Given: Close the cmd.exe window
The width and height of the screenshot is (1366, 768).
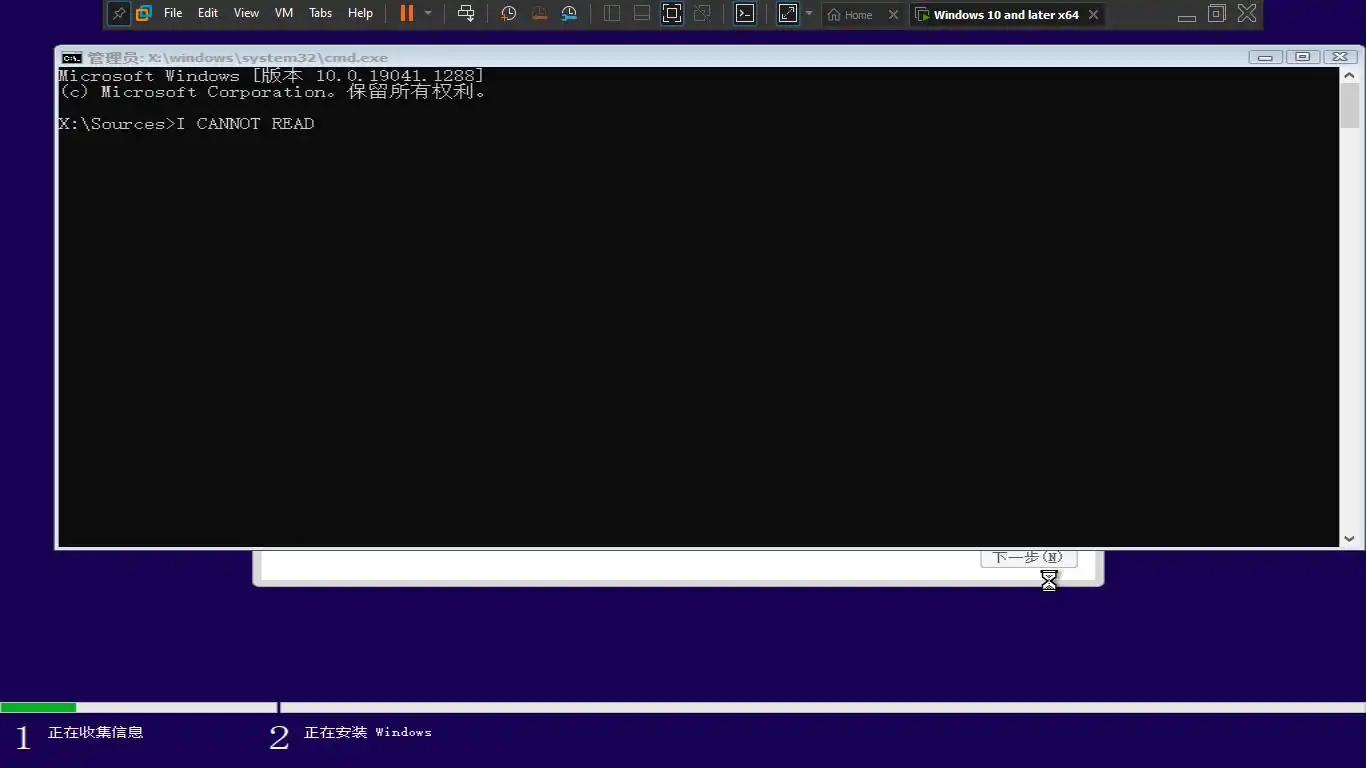Looking at the screenshot, I should (x=1339, y=57).
